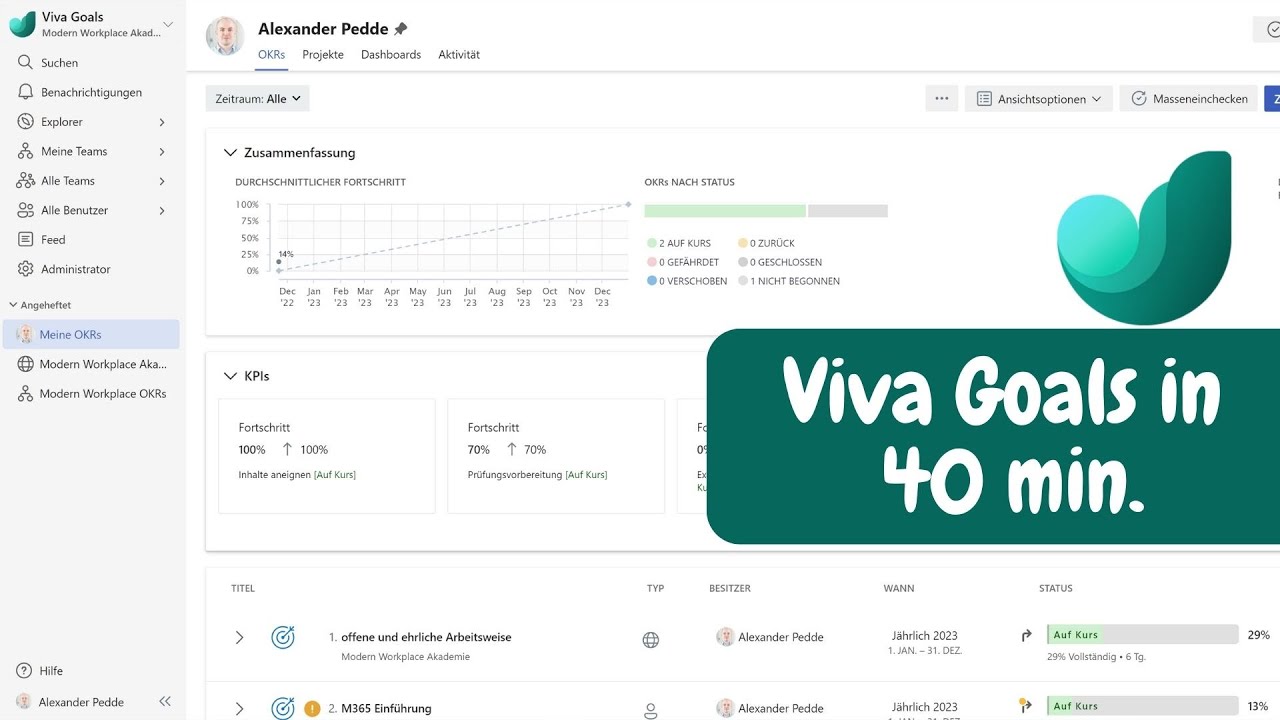
Task: Open the Zeitraum: Alle dropdown
Action: click(258, 98)
